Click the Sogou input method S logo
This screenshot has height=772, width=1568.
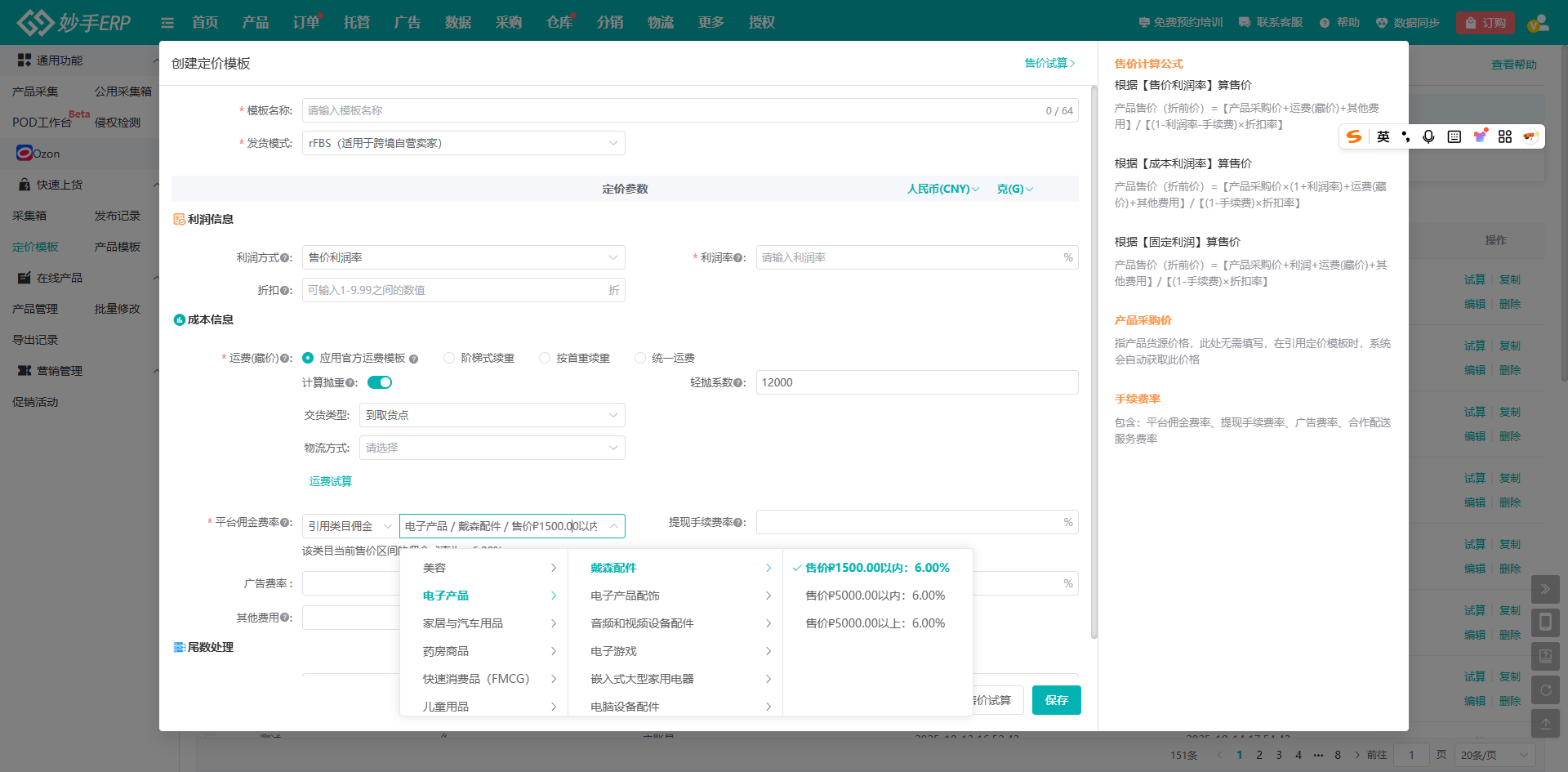(x=1354, y=136)
